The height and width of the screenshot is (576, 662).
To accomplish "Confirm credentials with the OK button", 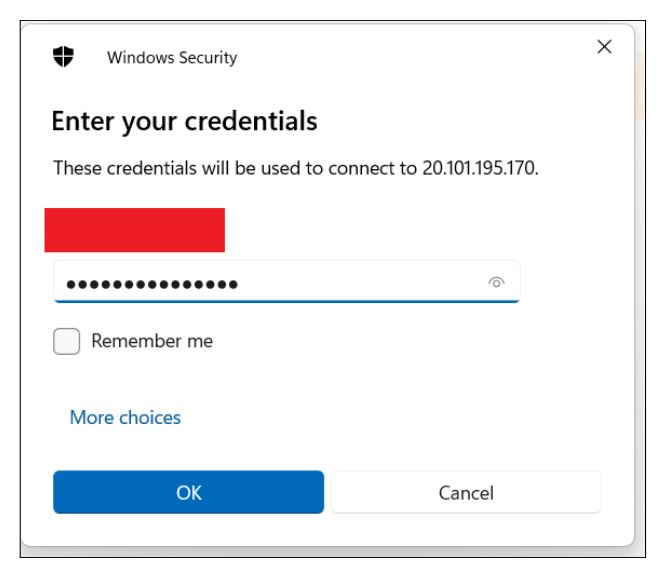I will tap(188, 492).
